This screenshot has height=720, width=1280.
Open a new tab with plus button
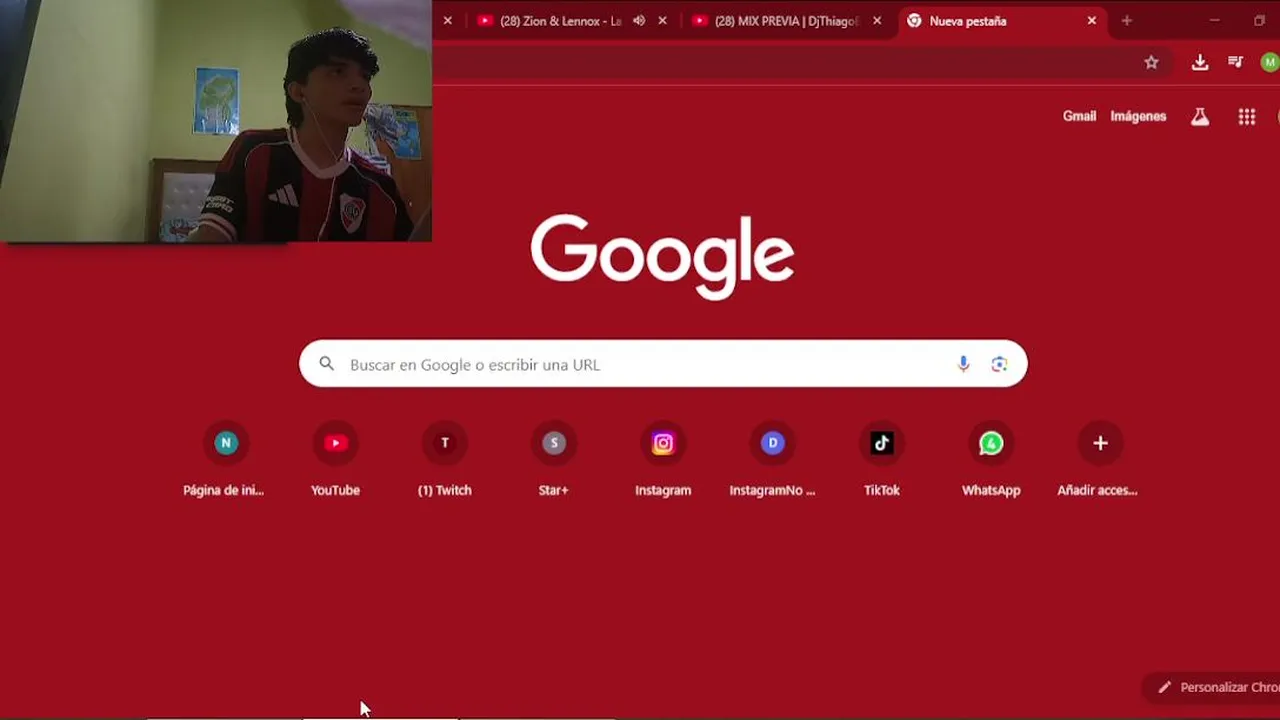pyautogui.click(x=1127, y=20)
